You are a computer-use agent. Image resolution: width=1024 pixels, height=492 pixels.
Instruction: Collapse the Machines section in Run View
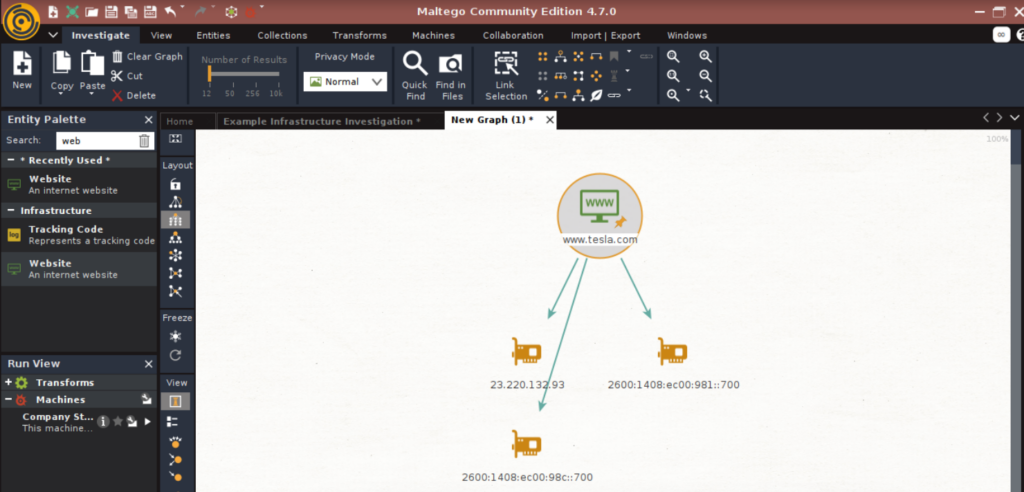[8, 400]
